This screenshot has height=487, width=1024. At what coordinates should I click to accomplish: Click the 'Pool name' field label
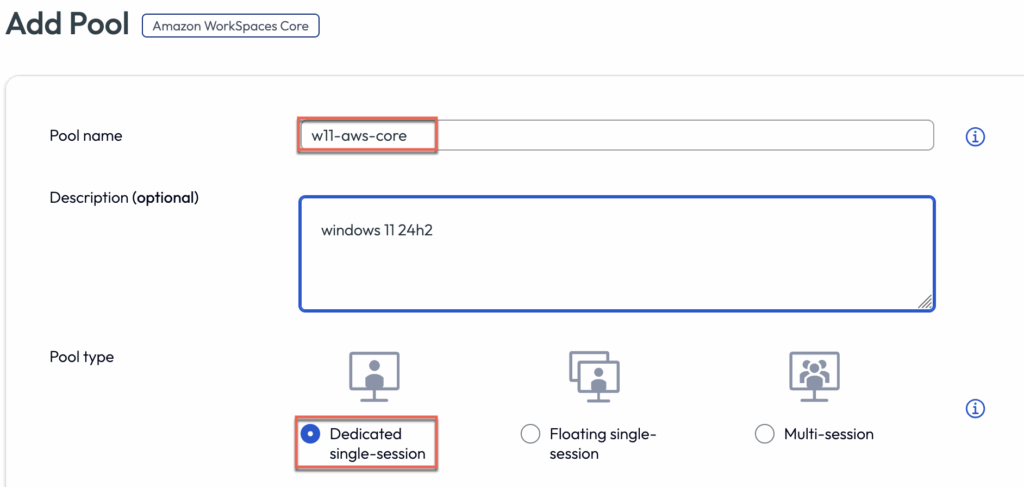point(86,136)
